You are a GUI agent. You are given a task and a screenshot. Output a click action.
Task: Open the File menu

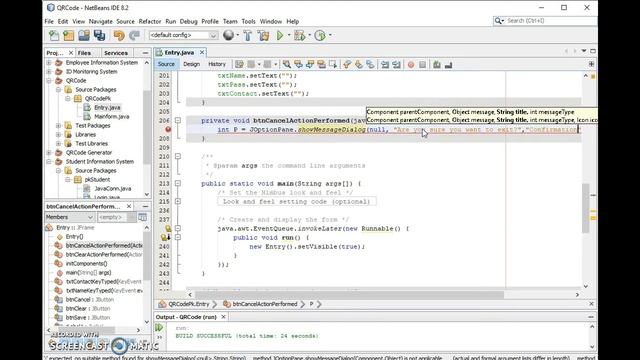tap(49, 21)
